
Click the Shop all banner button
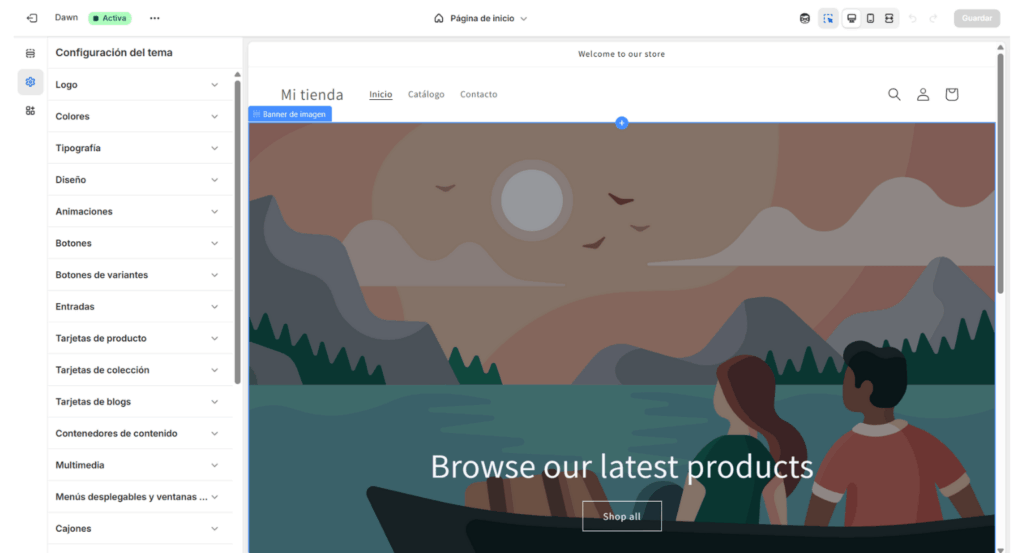pos(621,516)
